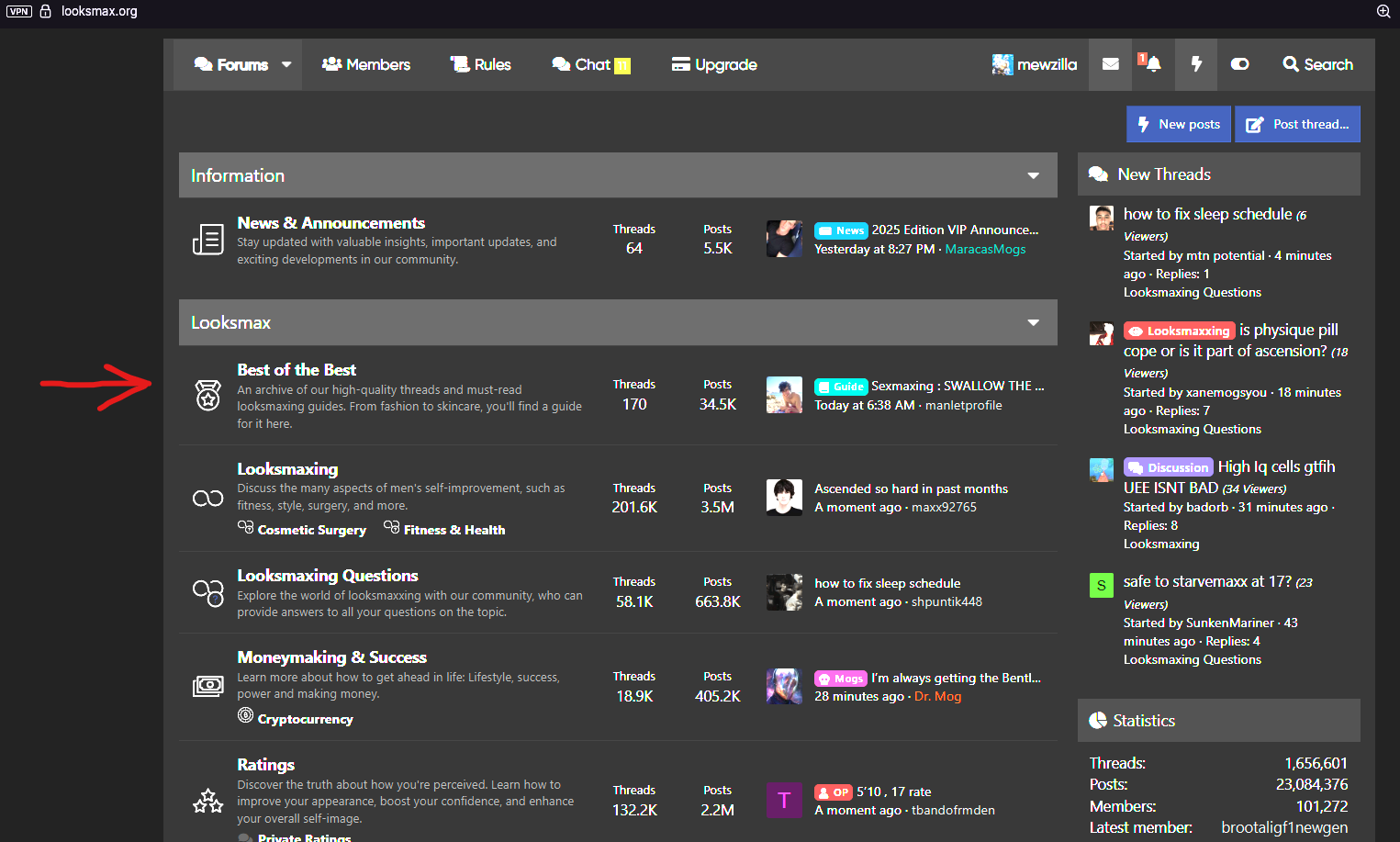
Task: Go to the Rules page
Action: 480,64
